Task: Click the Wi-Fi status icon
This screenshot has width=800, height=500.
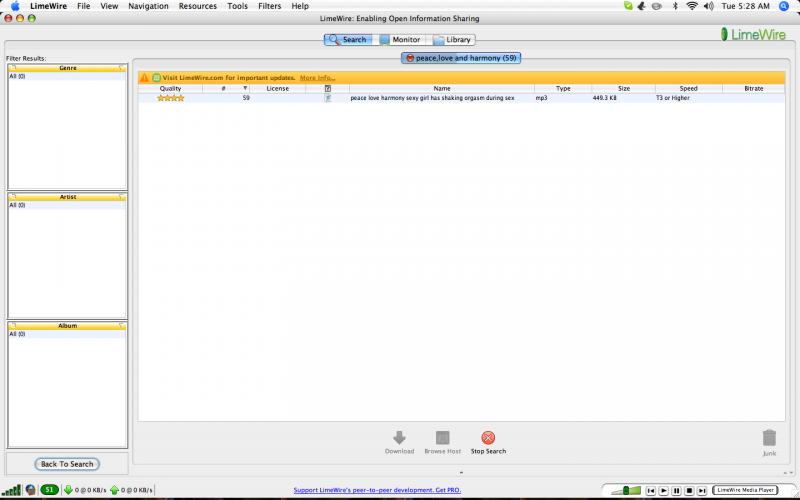Action: coord(692,6)
